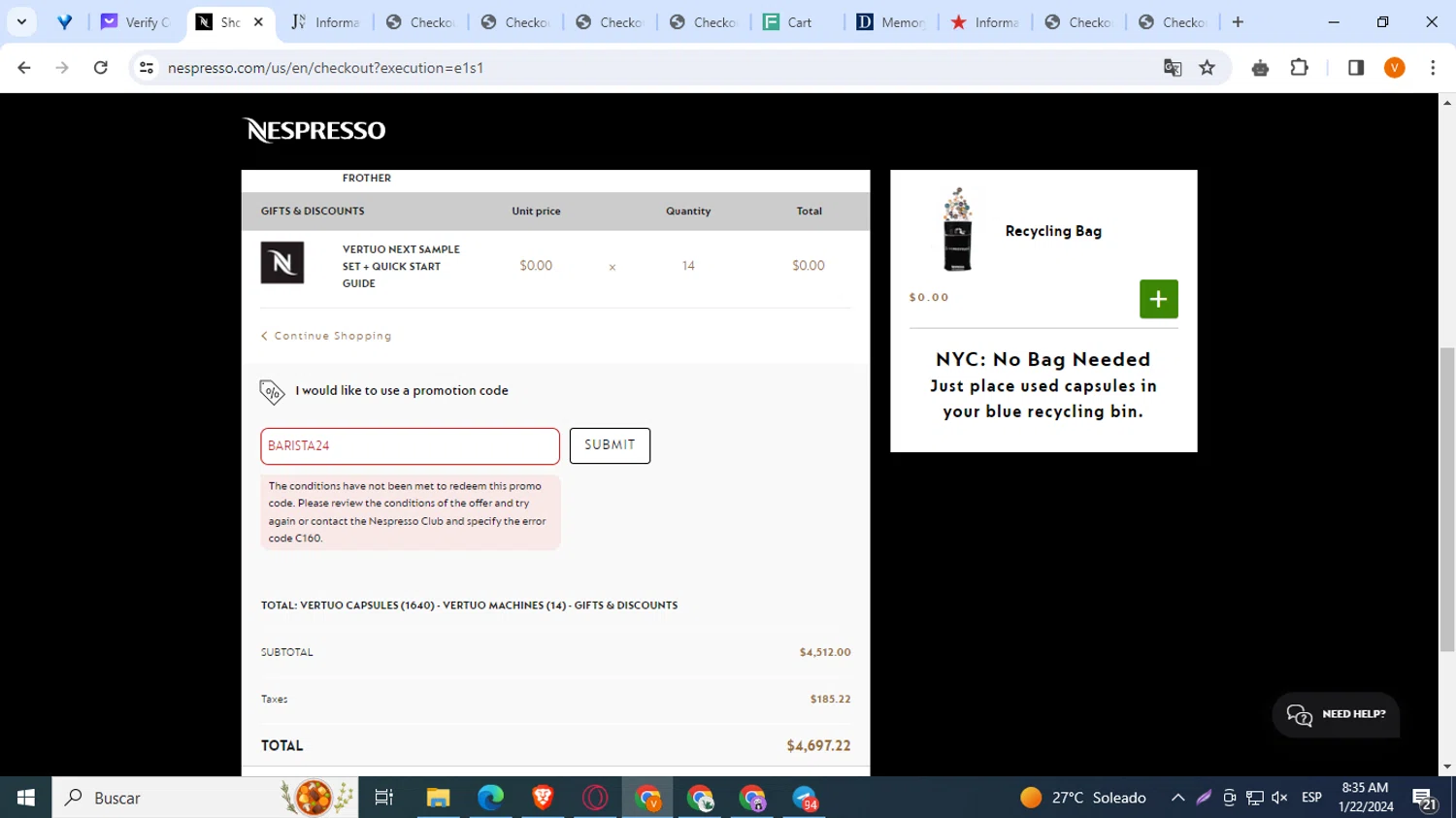1456x818 pixels.
Task: Open the Need Help chat
Action: pos(1336,714)
